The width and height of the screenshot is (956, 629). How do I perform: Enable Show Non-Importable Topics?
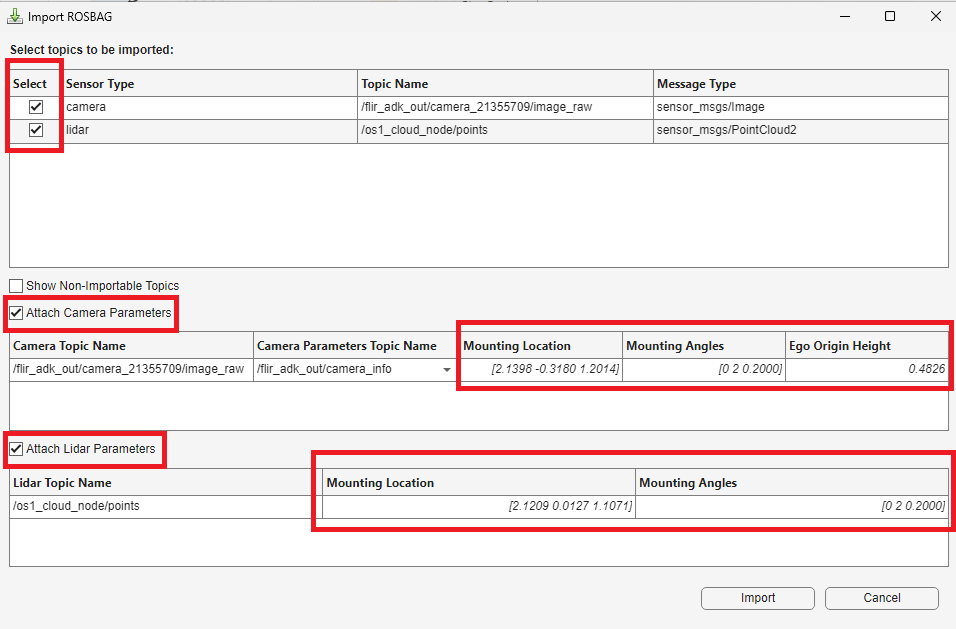pos(16,285)
